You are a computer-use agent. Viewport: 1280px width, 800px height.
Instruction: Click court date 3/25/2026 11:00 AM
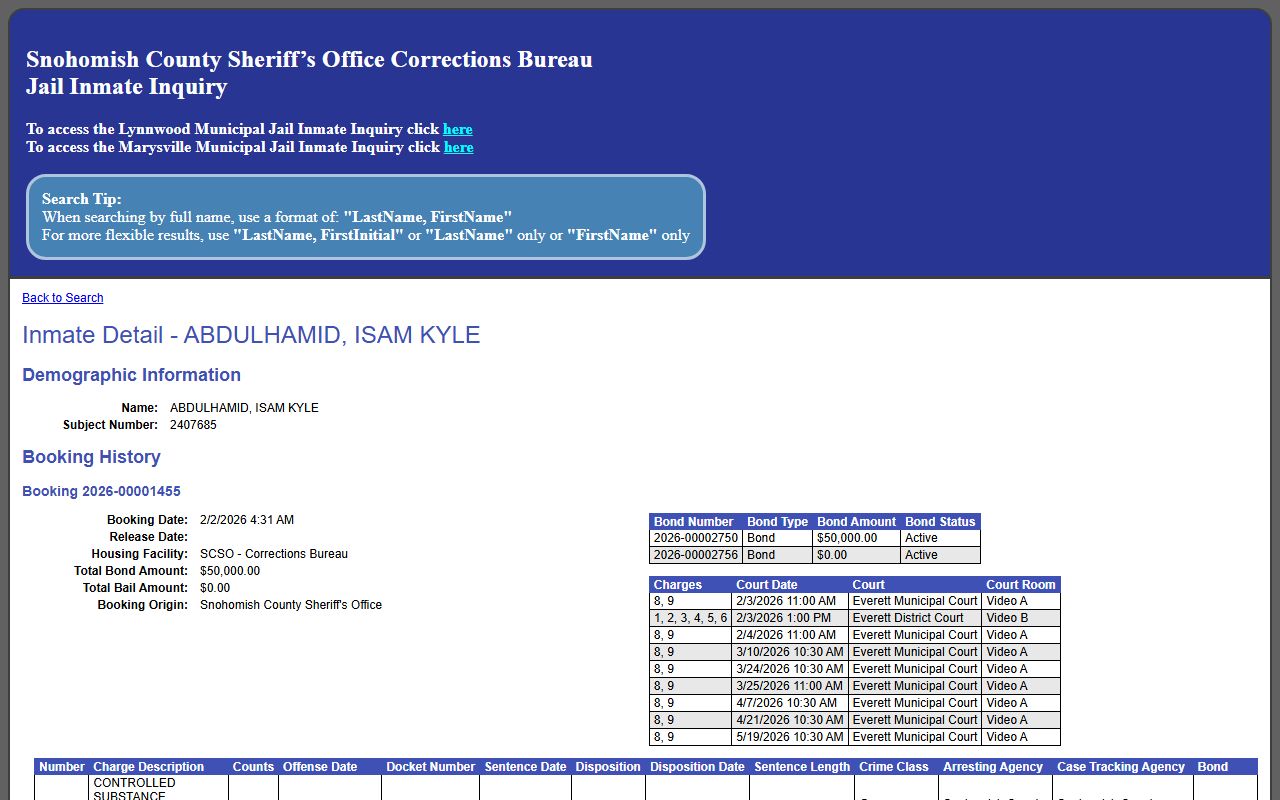click(x=790, y=686)
